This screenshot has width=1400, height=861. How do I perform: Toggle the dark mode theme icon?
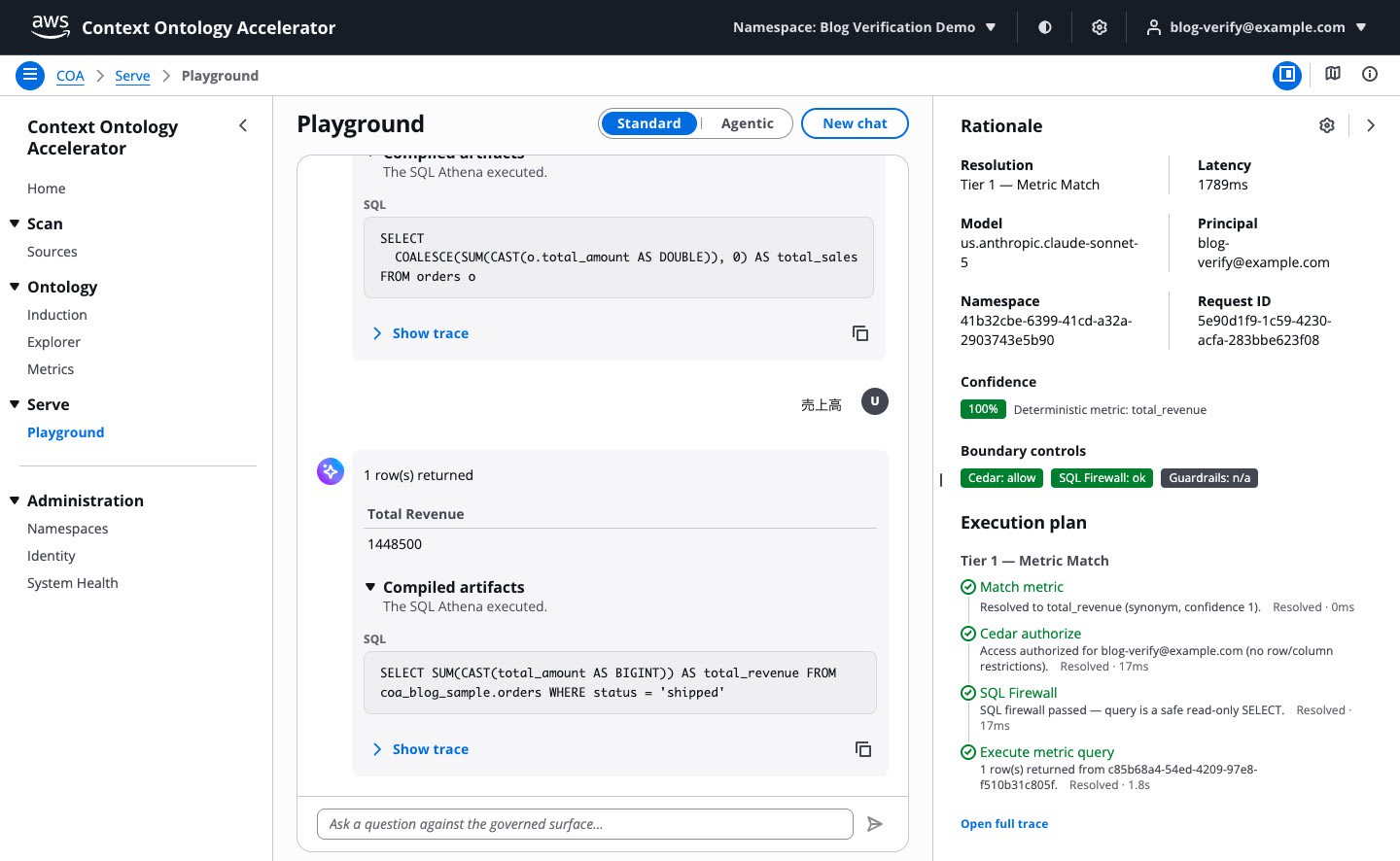[1045, 27]
